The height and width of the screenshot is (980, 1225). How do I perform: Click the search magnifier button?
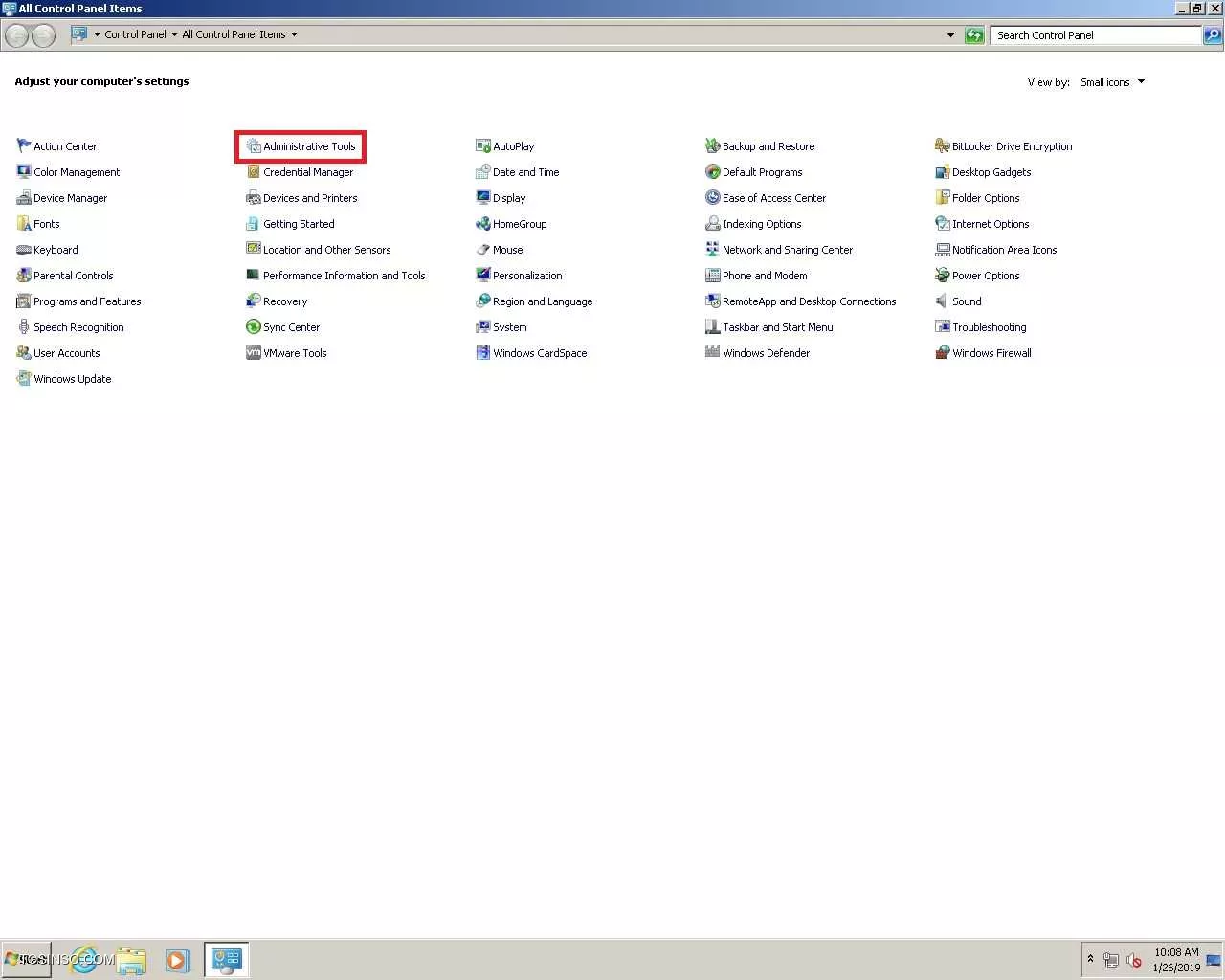point(1213,35)
